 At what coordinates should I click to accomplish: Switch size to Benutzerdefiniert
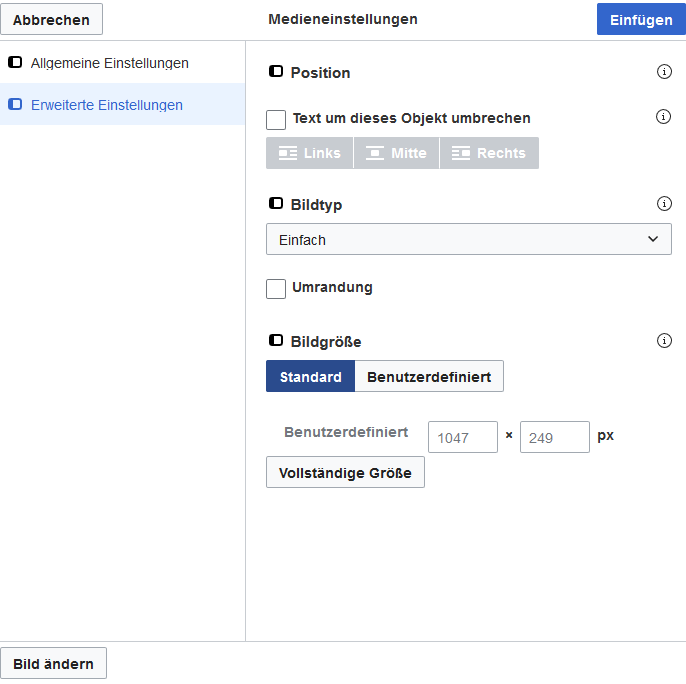pos(429,377)
